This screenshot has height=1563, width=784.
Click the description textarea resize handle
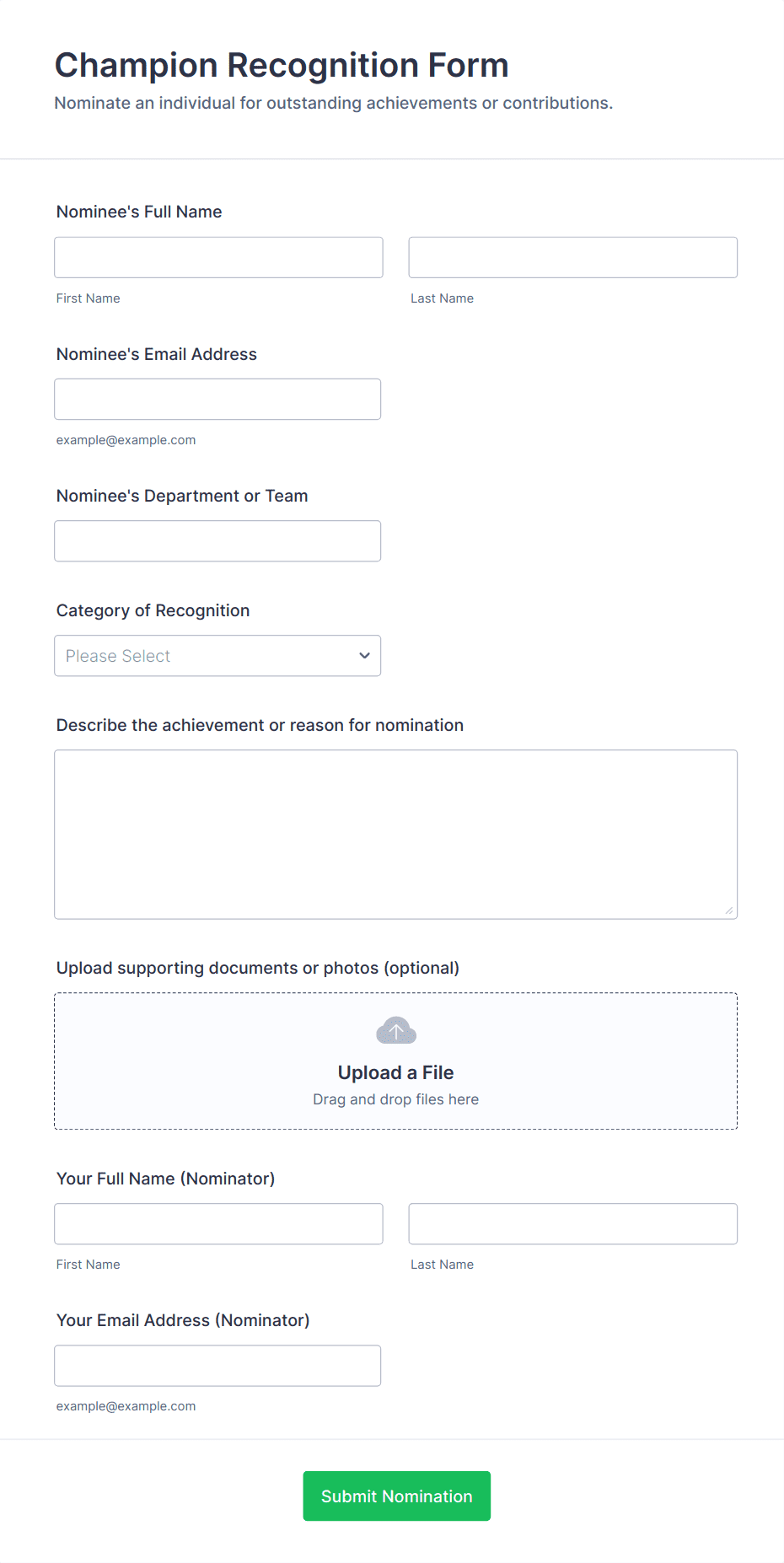coord(729,910)
